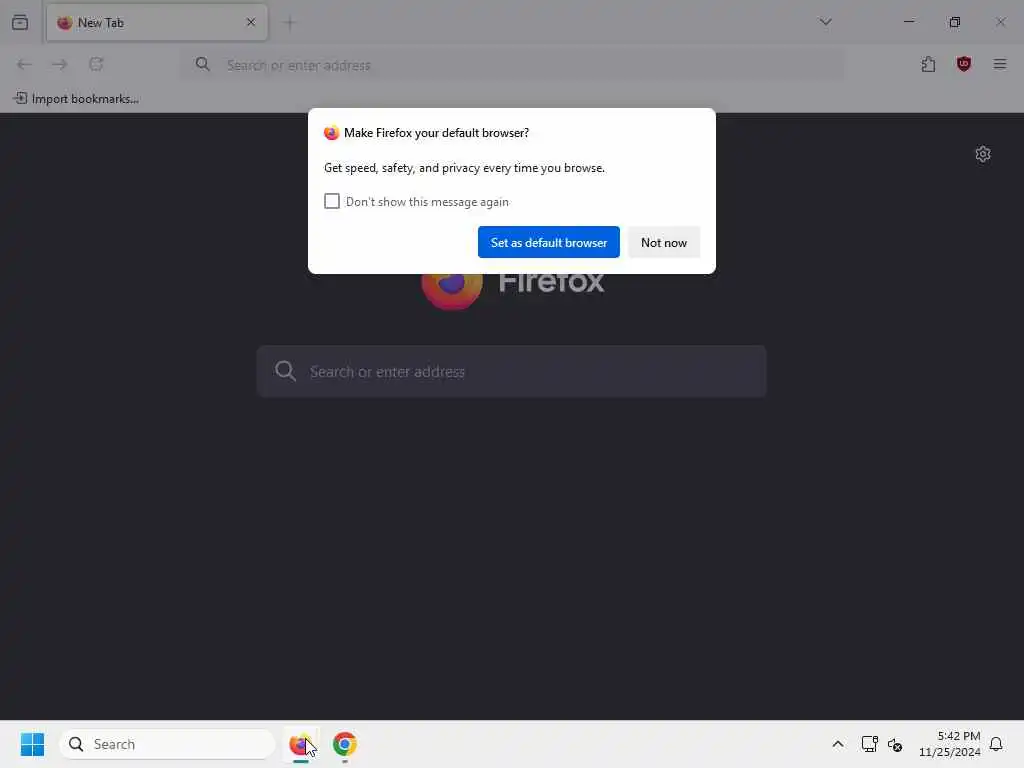Click the Import bookmarks link
Image resolution: width=1024 pixels, height=768 pixels.
coord(76,99)
